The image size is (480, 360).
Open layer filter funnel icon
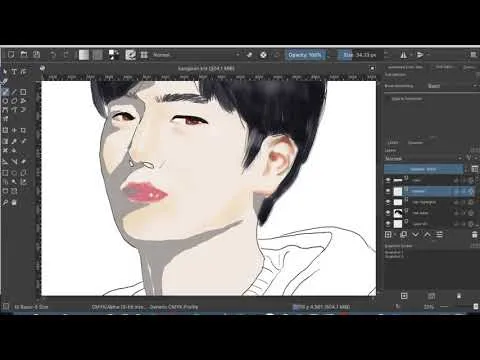tap(470, 158)
